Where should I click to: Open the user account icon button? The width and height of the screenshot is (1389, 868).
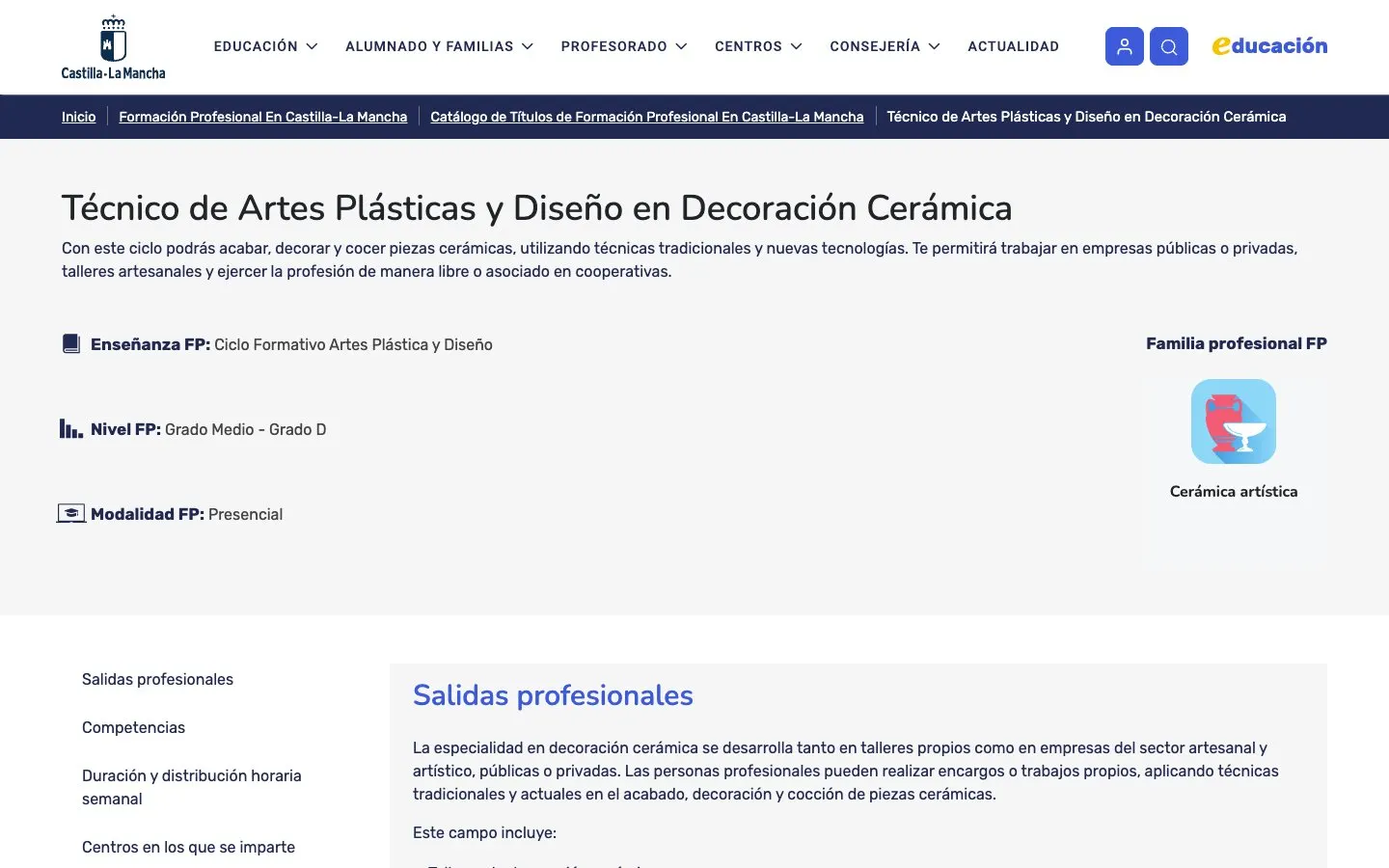1125,46
